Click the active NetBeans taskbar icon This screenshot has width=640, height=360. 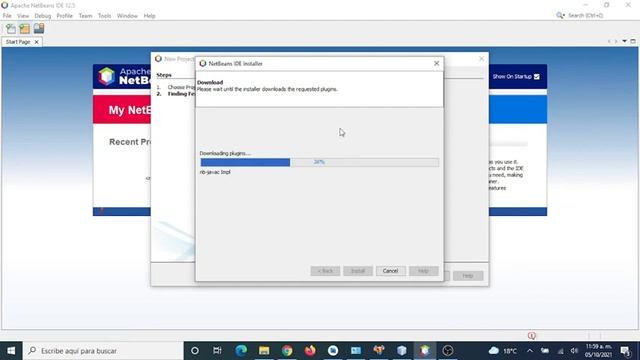[425, 351]
